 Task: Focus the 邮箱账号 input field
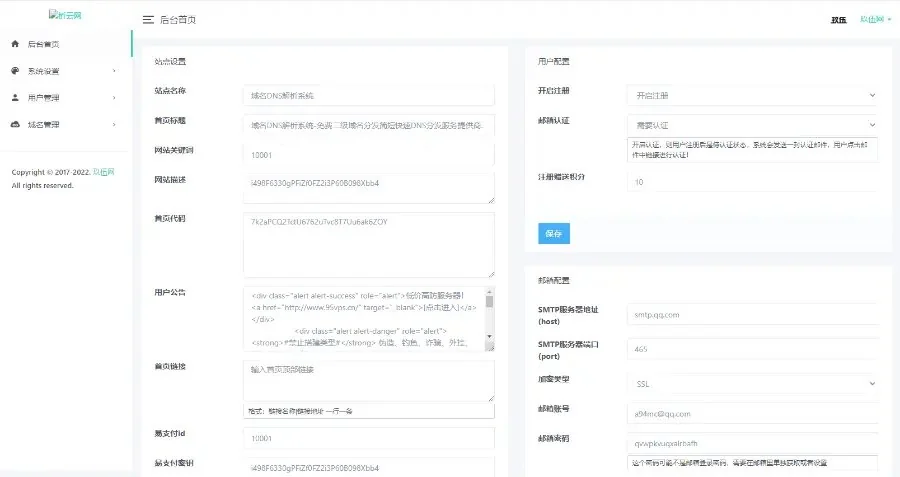(752, 413)
